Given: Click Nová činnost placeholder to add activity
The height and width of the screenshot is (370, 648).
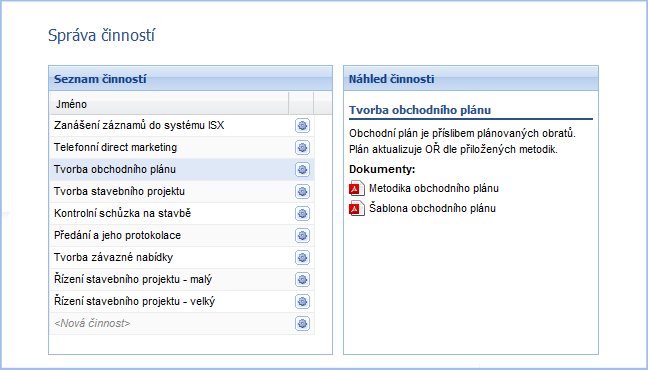Looking at the screenshot, I should tap(92, 323).
